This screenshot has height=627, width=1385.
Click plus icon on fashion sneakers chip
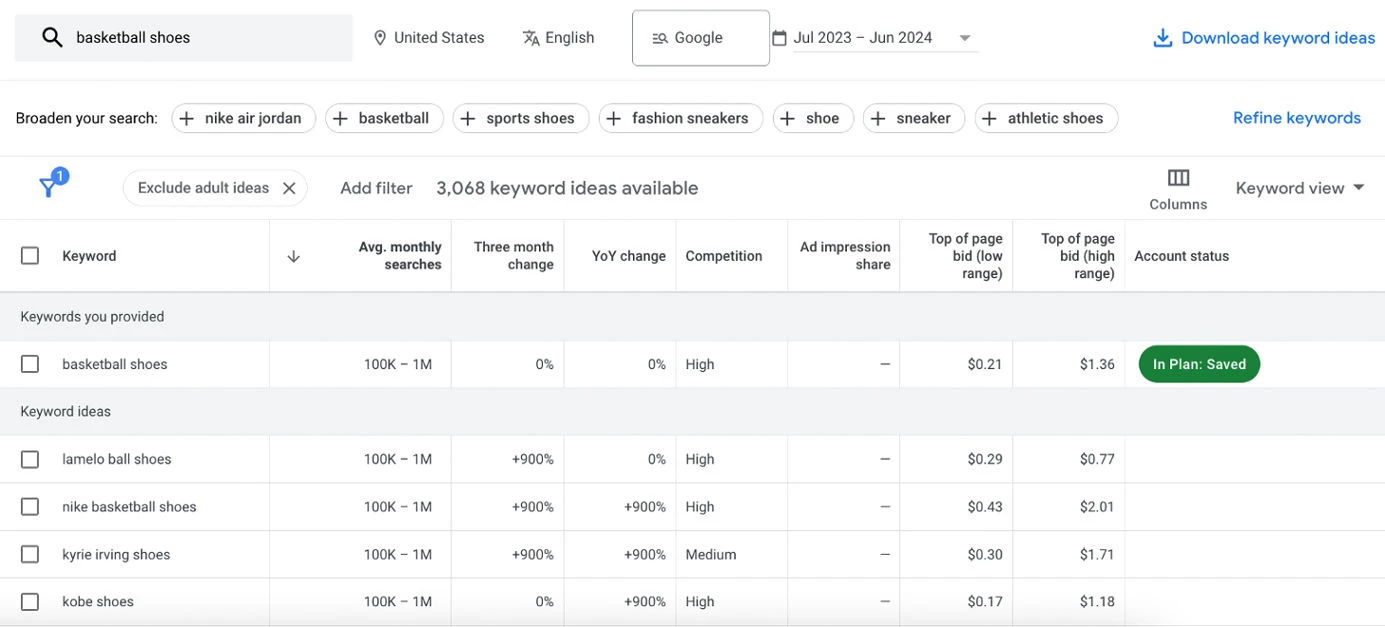click(x=613, y=118)
